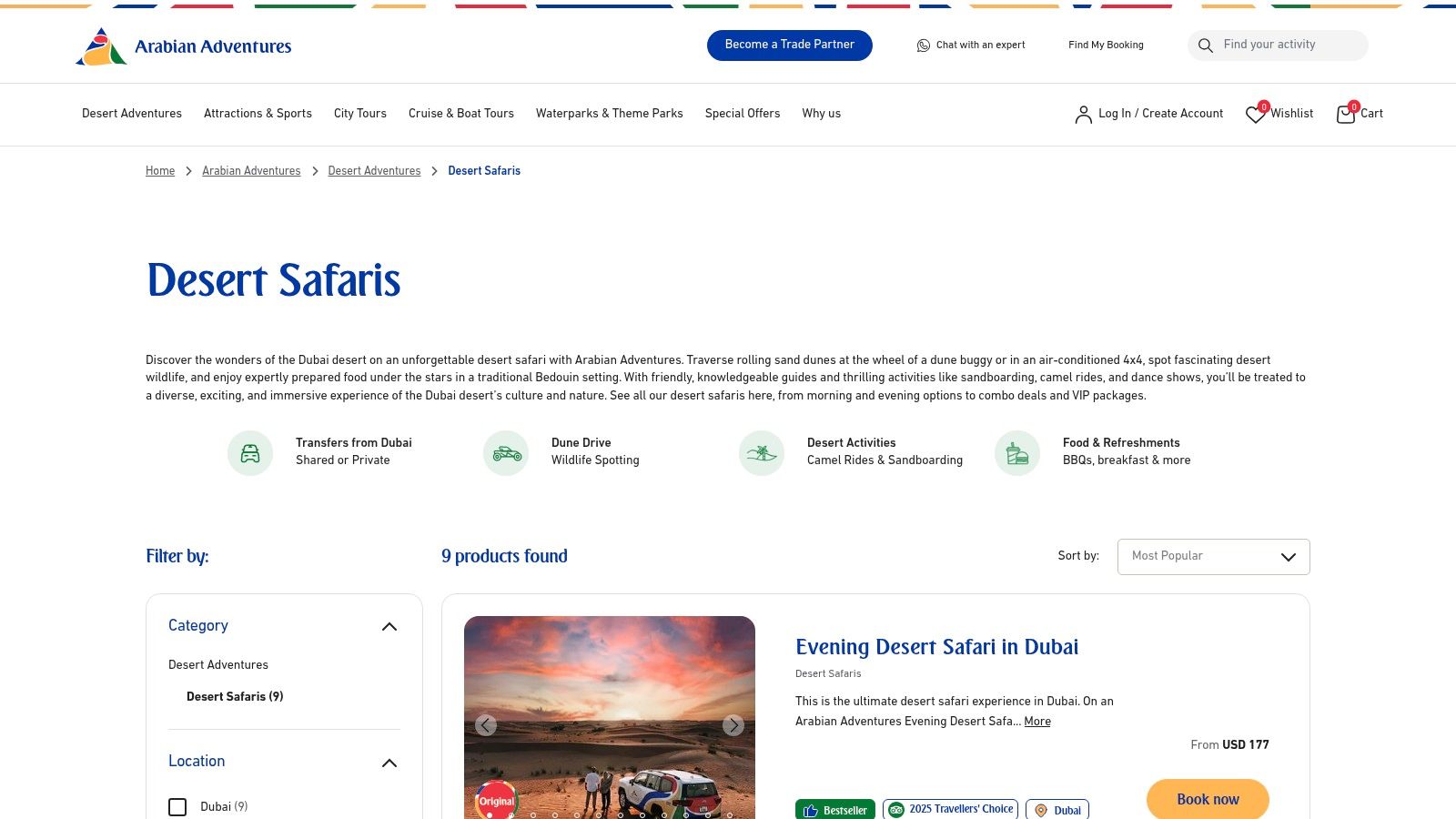Image resolution: width=1456 pixels, height=819 pixels.
Task: Open the Most Popular sort dropdown
Action: 1213,556
